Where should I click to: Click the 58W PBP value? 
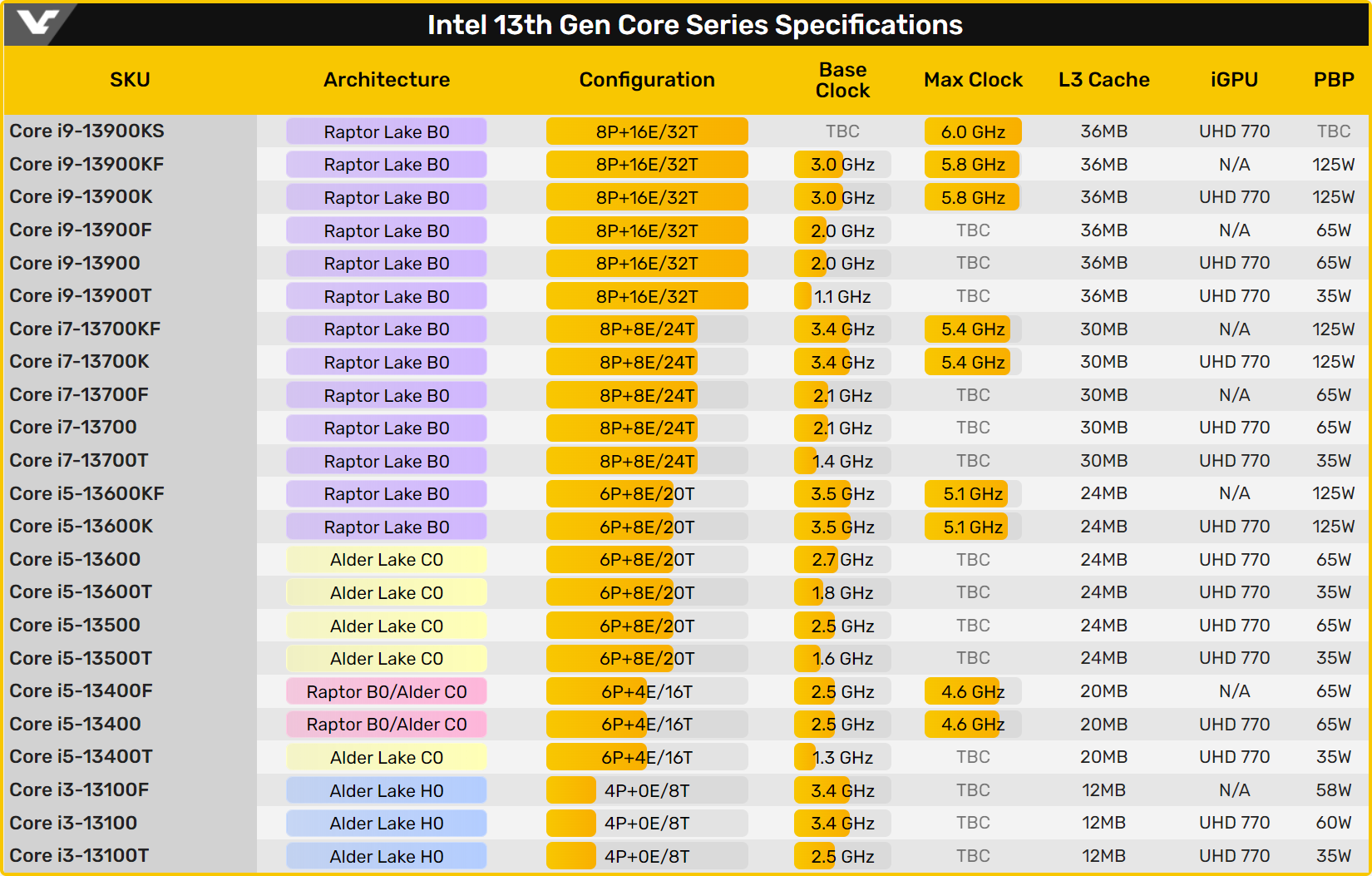[1334, 790]
